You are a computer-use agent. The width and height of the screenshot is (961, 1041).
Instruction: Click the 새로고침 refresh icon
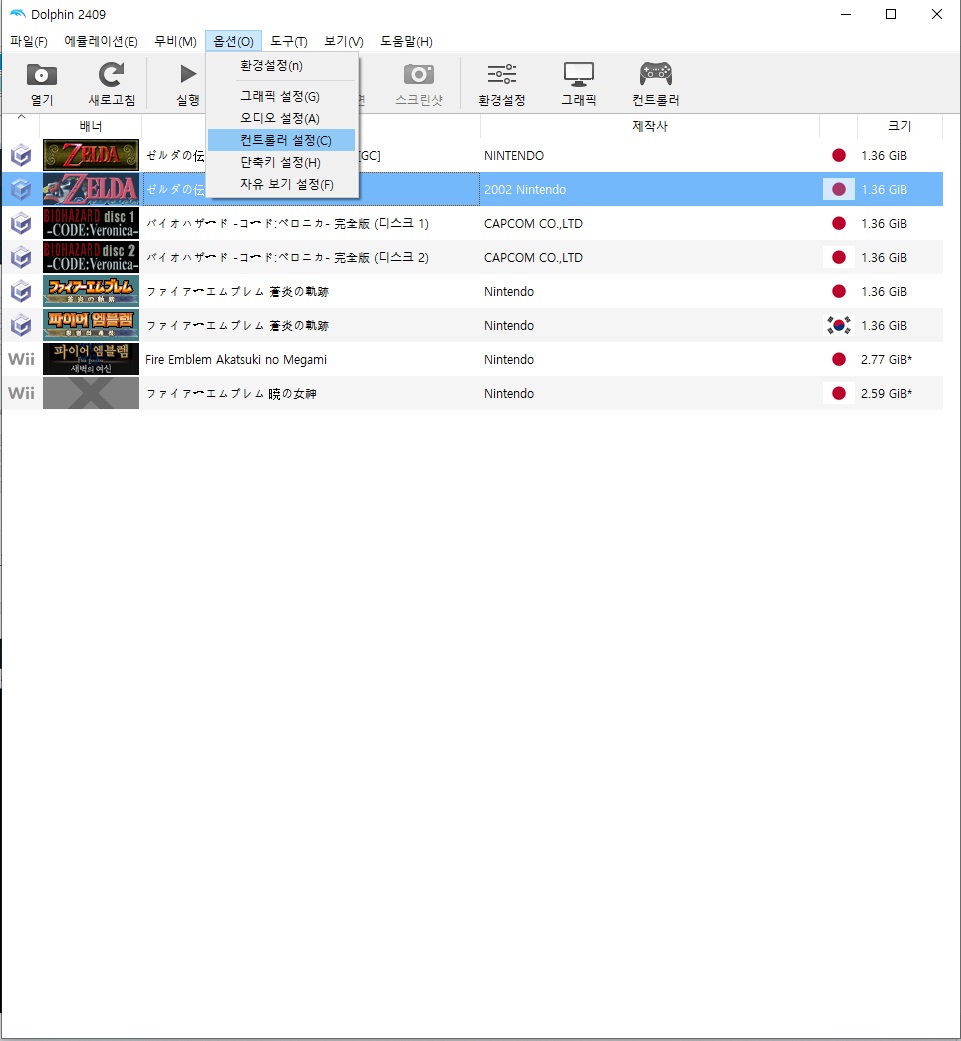click(x=111, y=74)
